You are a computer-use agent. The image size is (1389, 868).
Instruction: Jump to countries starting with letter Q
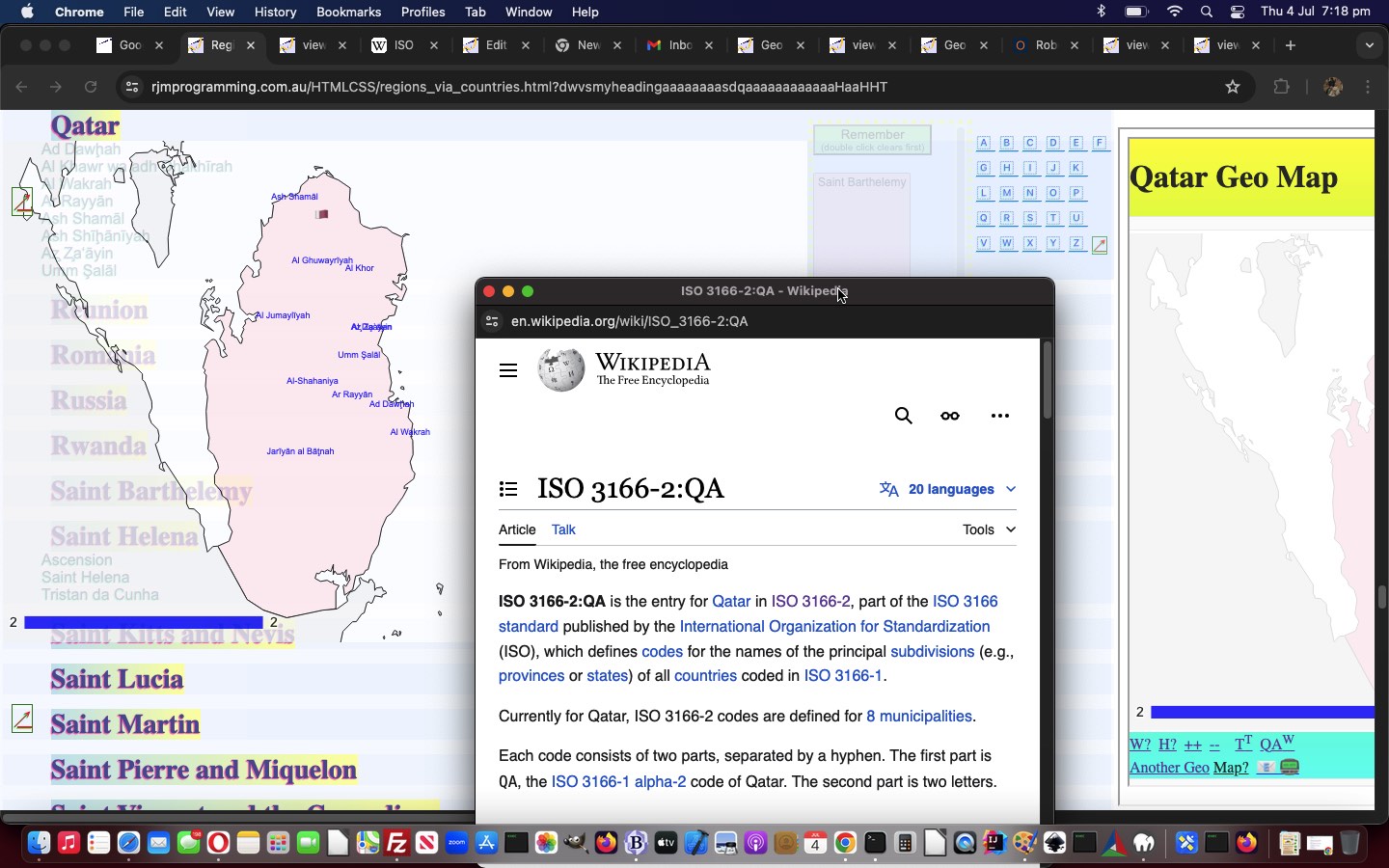coord(984,218)
